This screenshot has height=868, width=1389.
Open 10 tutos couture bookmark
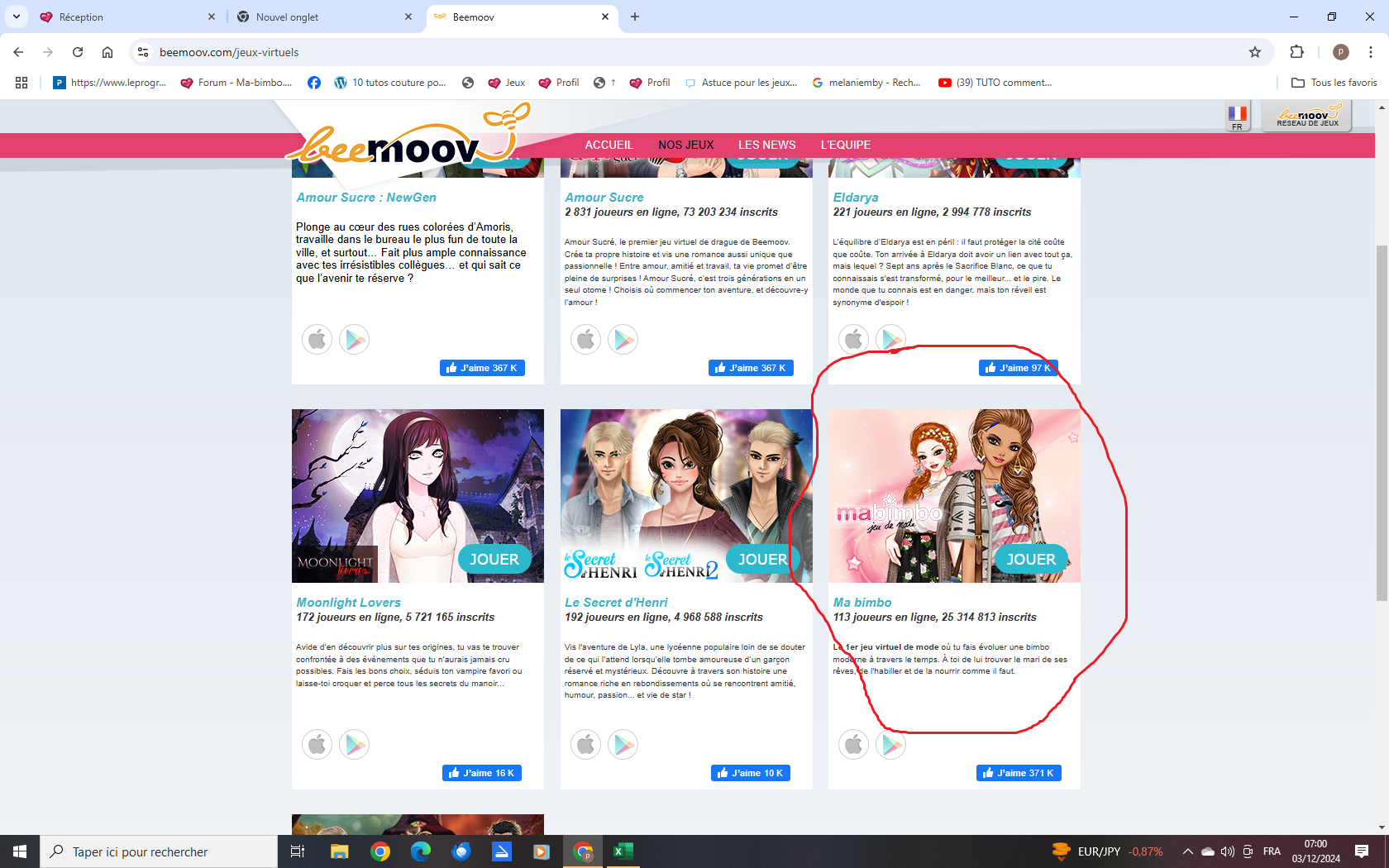389,83
